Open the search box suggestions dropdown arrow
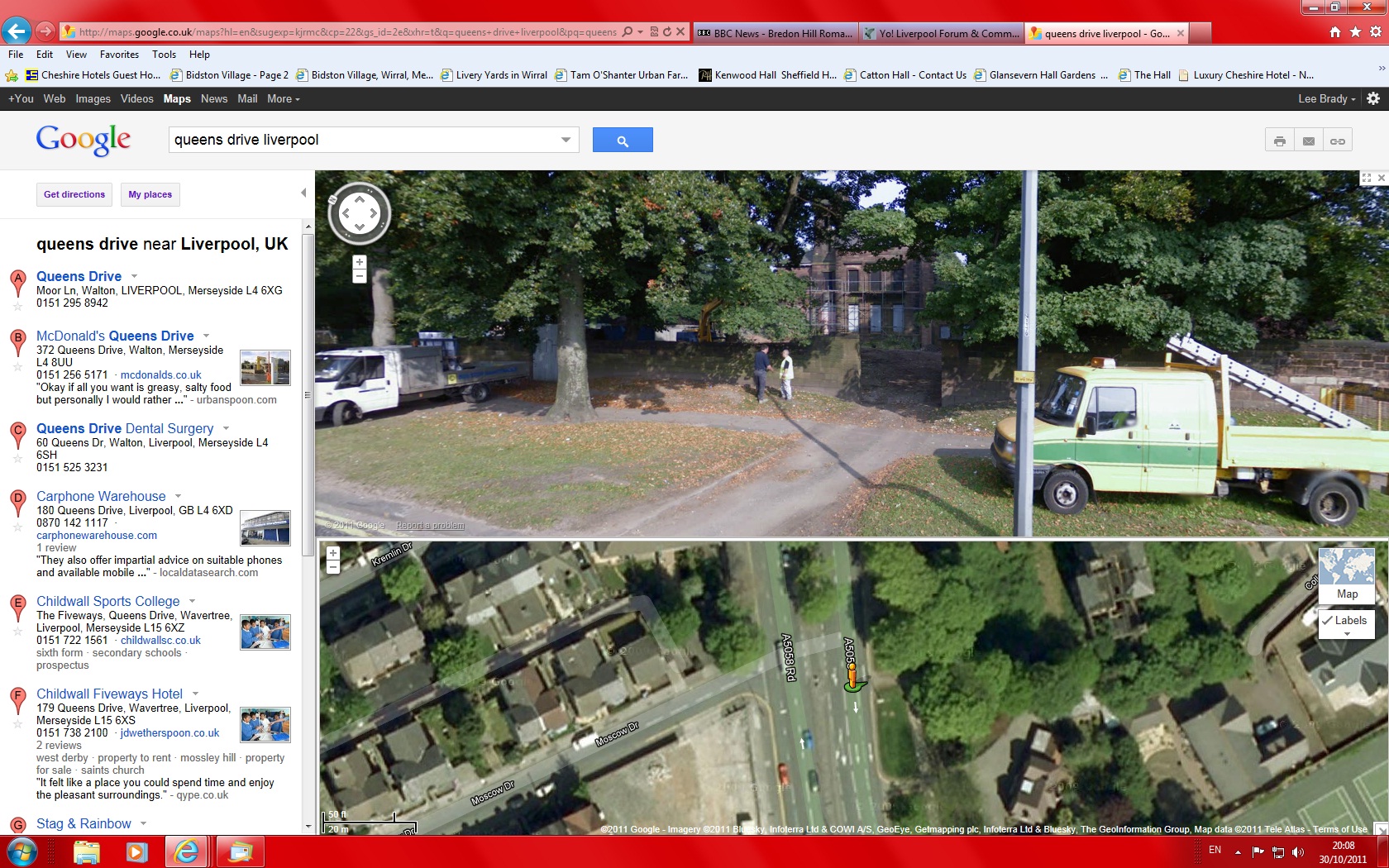The image size is (1389, 868). coord(566,140)
